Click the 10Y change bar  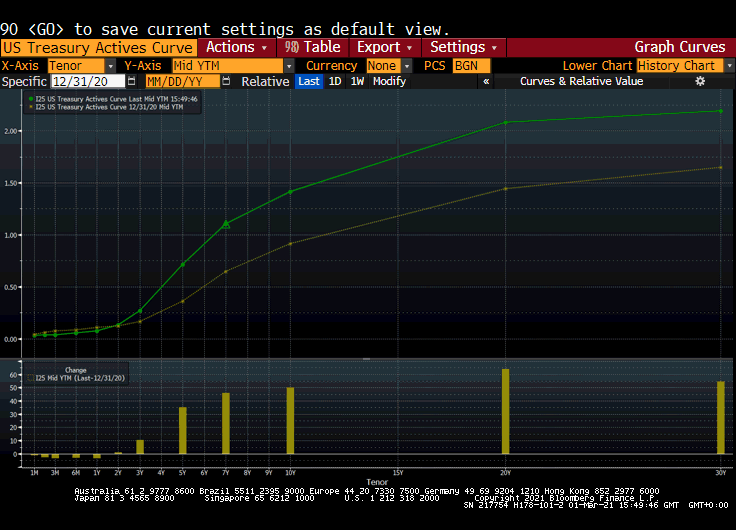pos(291,421)
